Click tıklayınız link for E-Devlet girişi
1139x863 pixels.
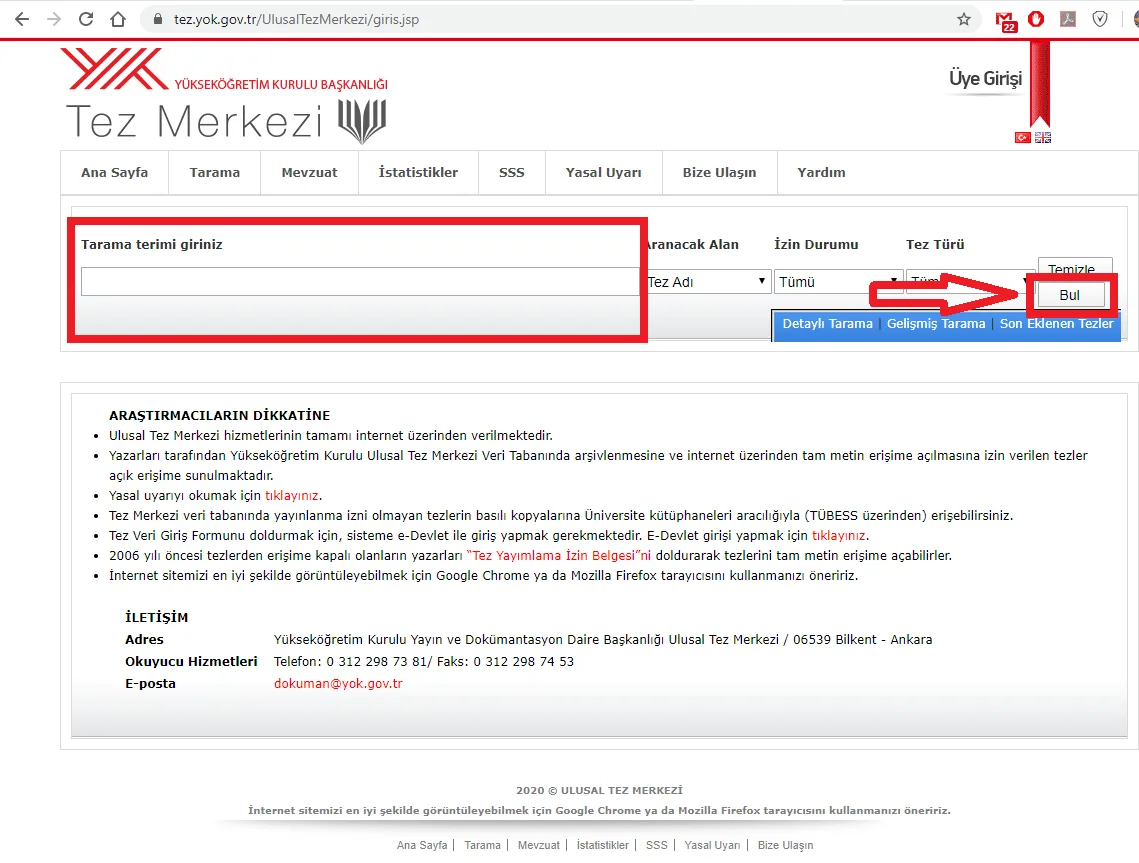838,535
